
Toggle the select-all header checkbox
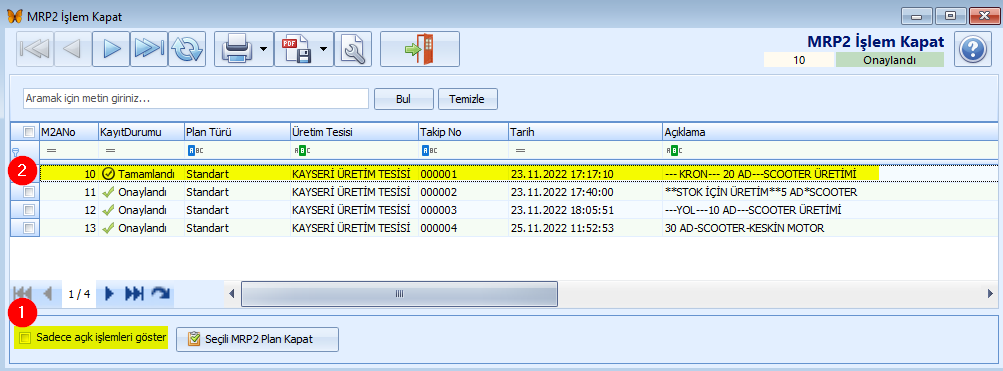tap(28, 132)
